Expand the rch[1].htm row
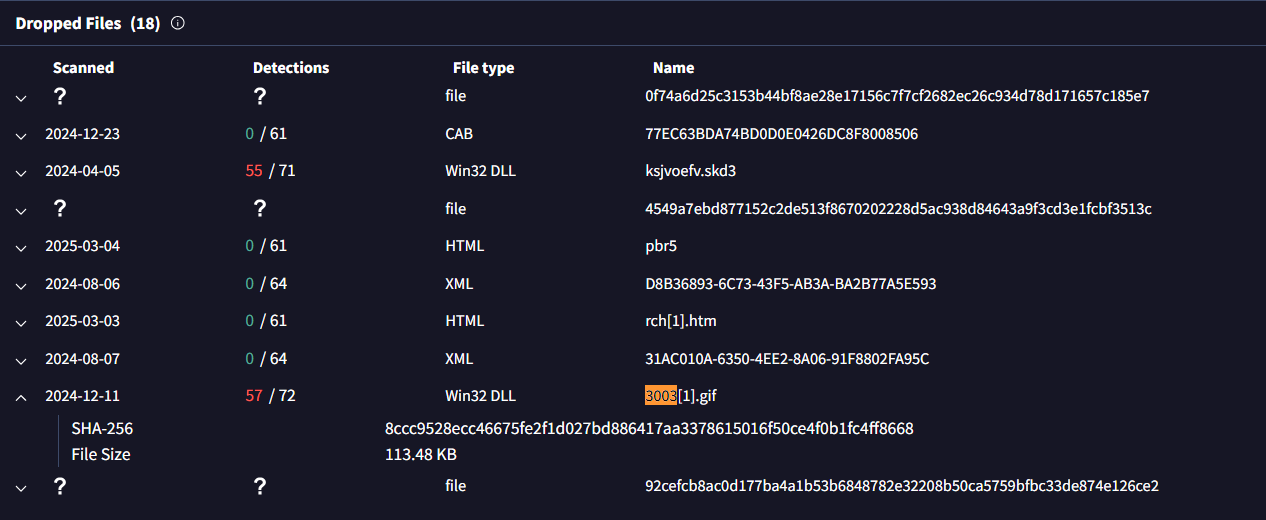The width and height of the screenshot is (1266, 520). pos(20,322)
